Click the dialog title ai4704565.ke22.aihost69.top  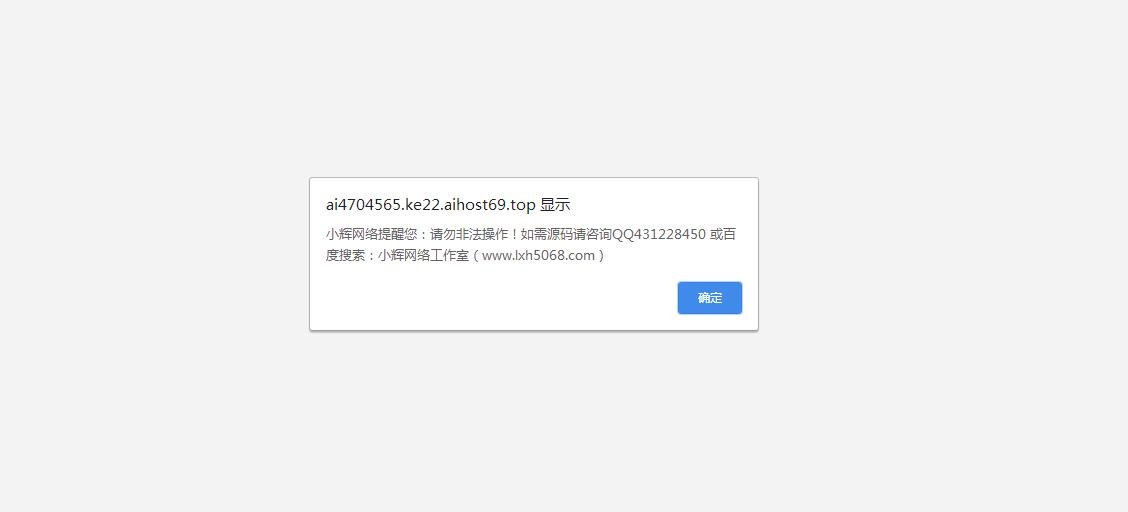pyautogui.click(x=430, y=205)
